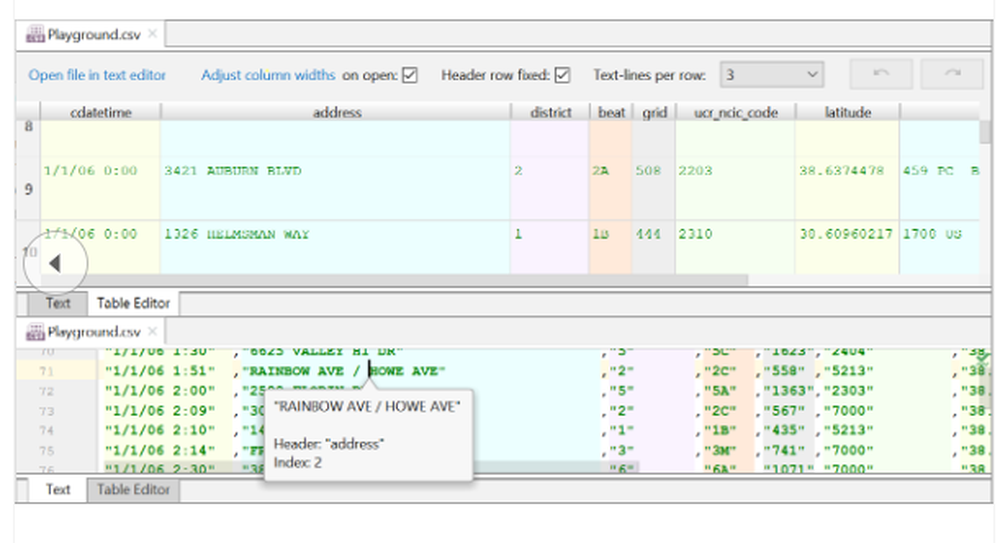Select row number 9 header

[28, 189]
